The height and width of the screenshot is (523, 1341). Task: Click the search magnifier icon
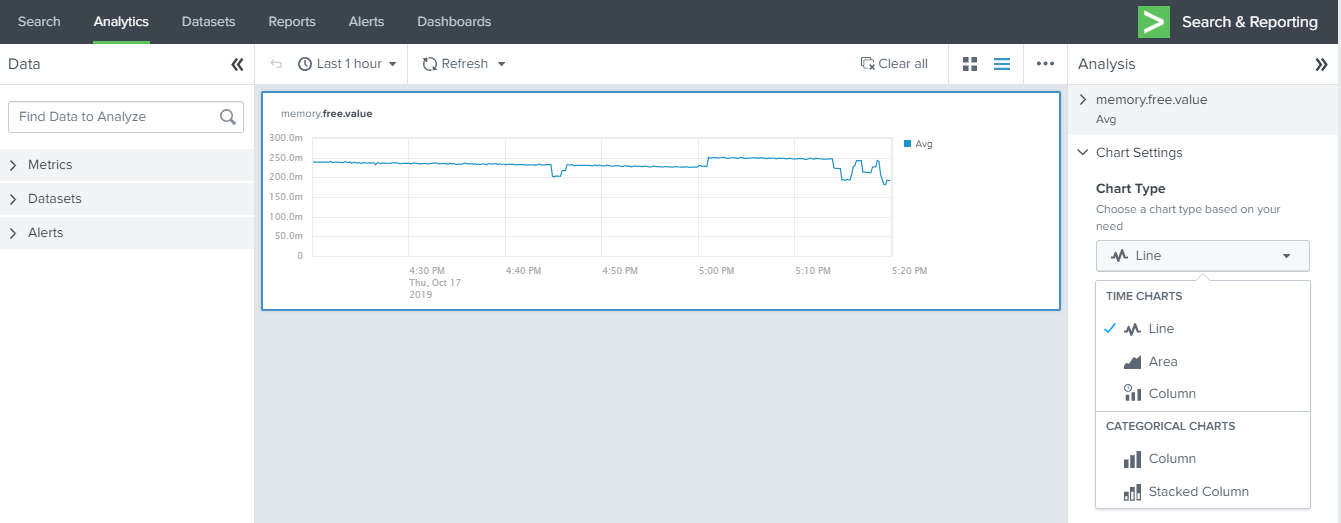228,117
